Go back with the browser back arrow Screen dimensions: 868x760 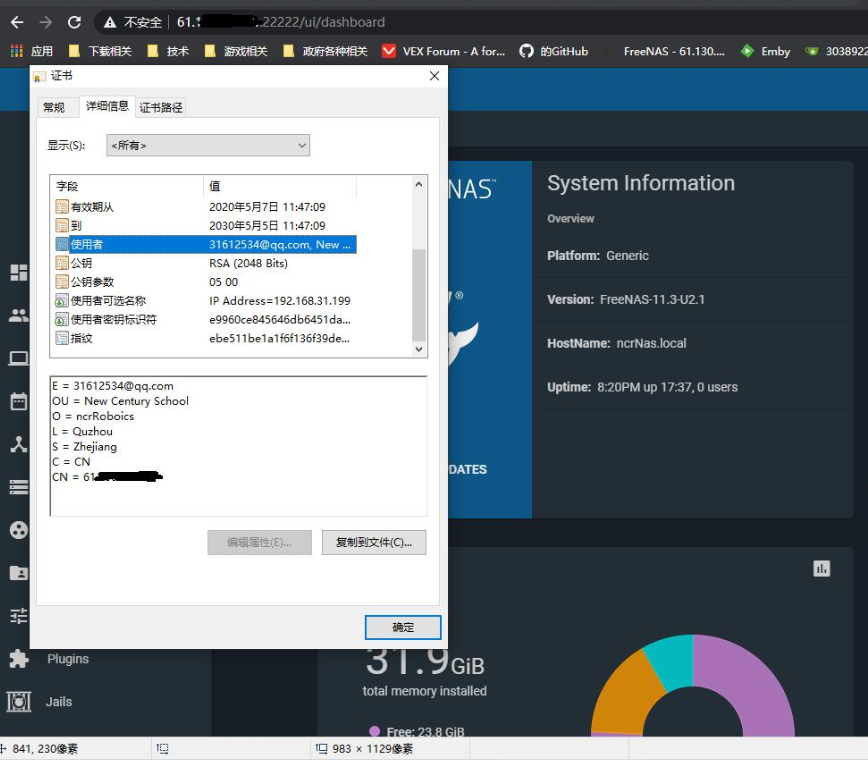17,22
